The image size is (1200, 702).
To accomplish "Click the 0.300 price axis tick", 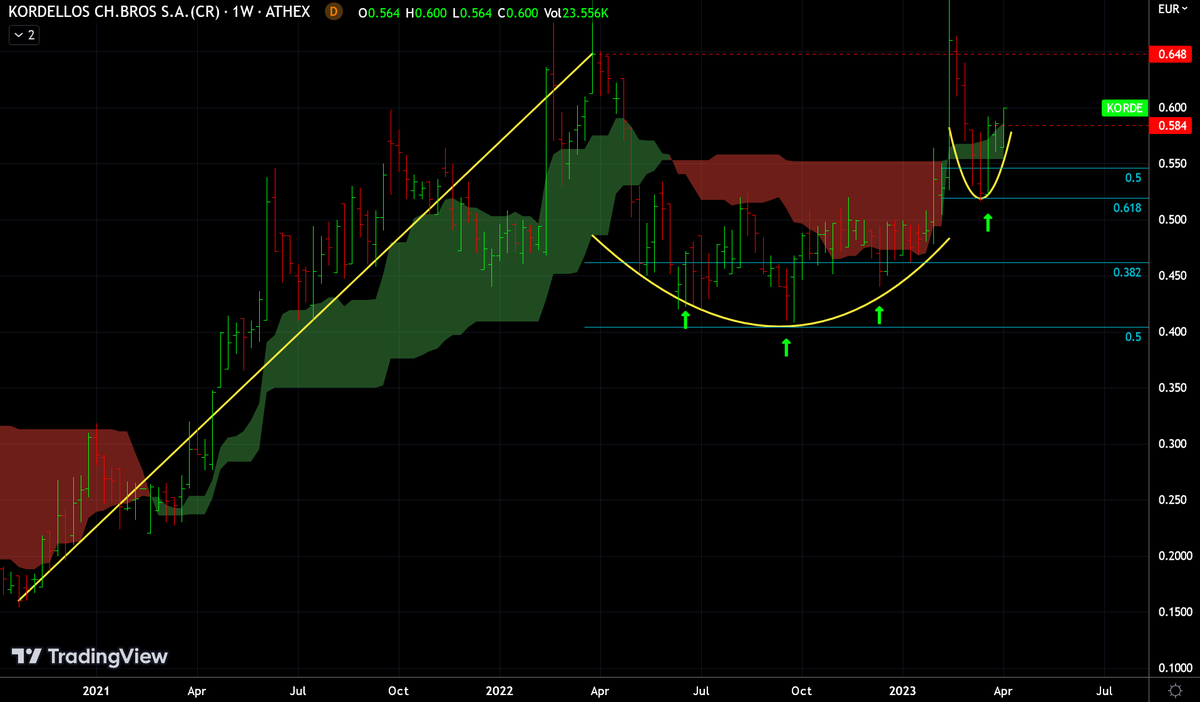I will (x=1172, y=444).
